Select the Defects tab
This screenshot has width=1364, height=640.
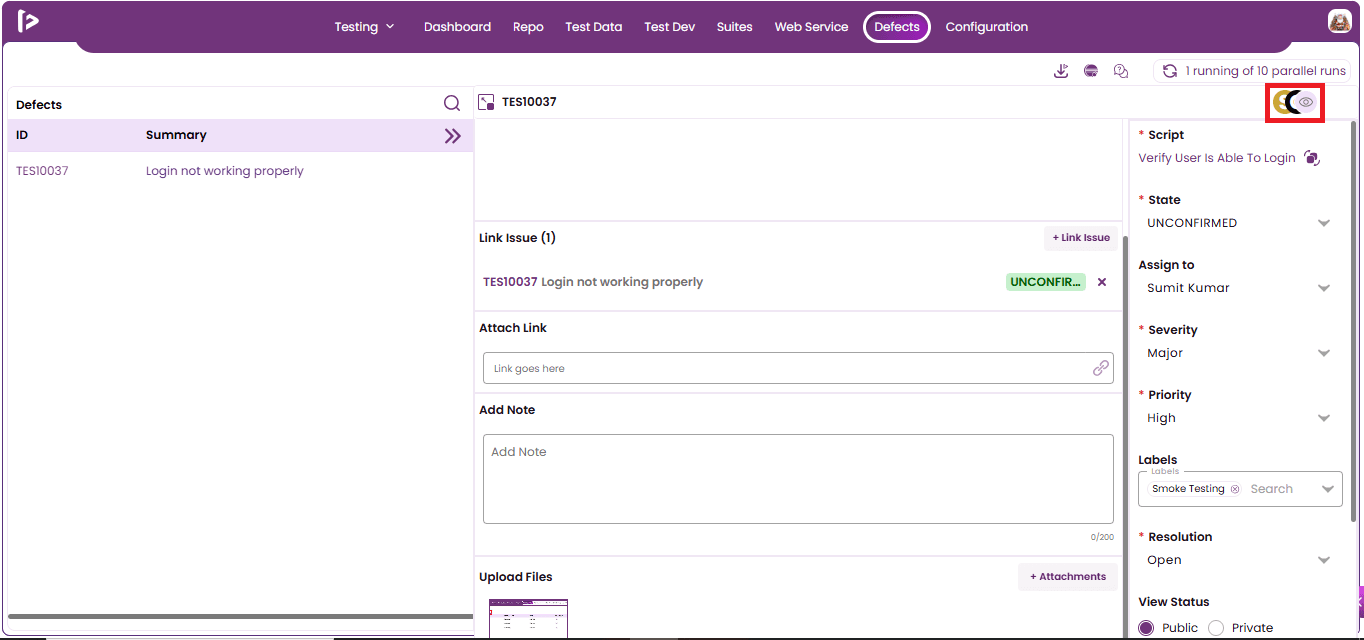coord(897,27)
